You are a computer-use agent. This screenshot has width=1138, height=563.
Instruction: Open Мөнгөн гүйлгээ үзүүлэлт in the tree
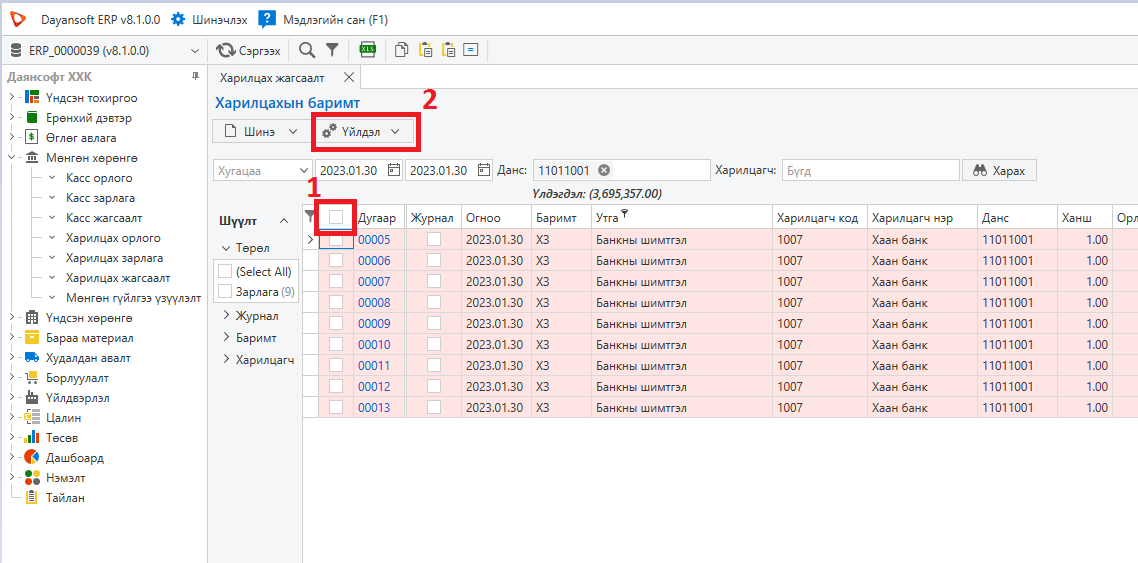(133, 297)
